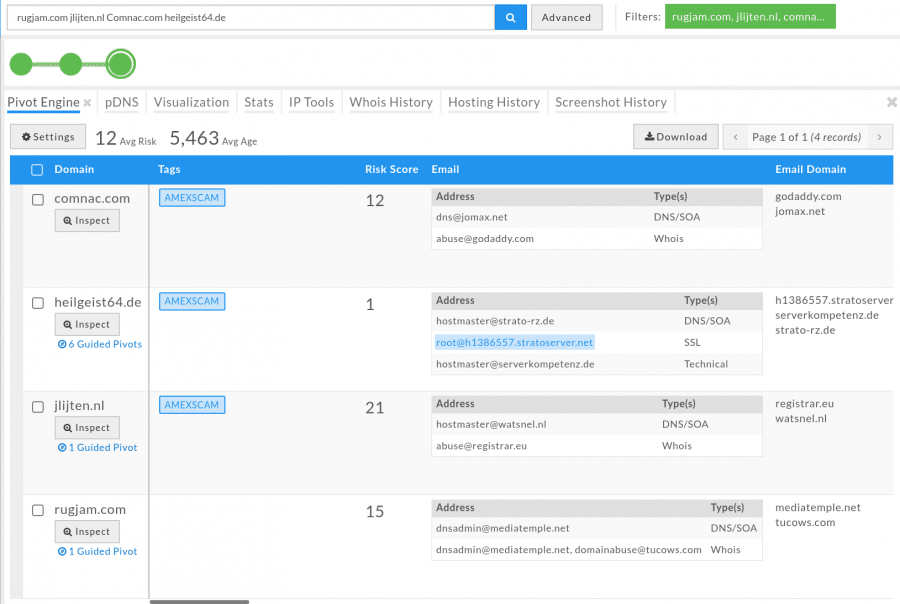Click the Advanced search button

567,17
